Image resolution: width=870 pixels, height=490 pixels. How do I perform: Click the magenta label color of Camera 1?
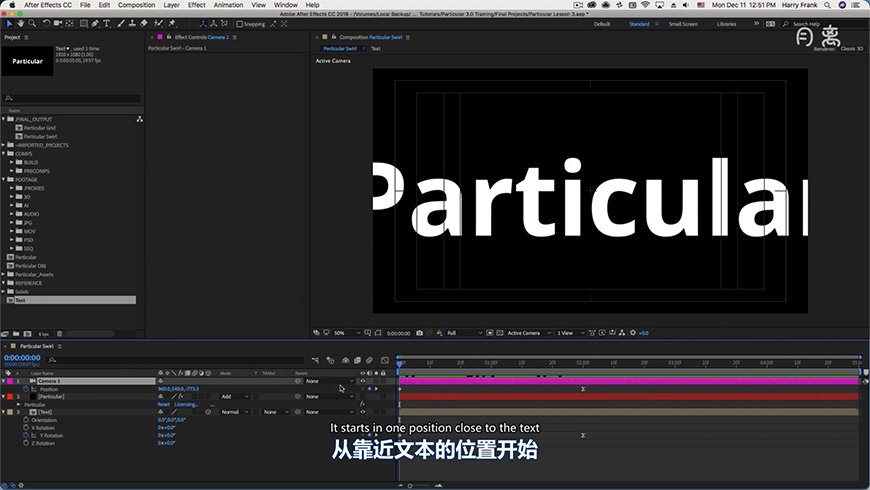click(x=10, y=381)
